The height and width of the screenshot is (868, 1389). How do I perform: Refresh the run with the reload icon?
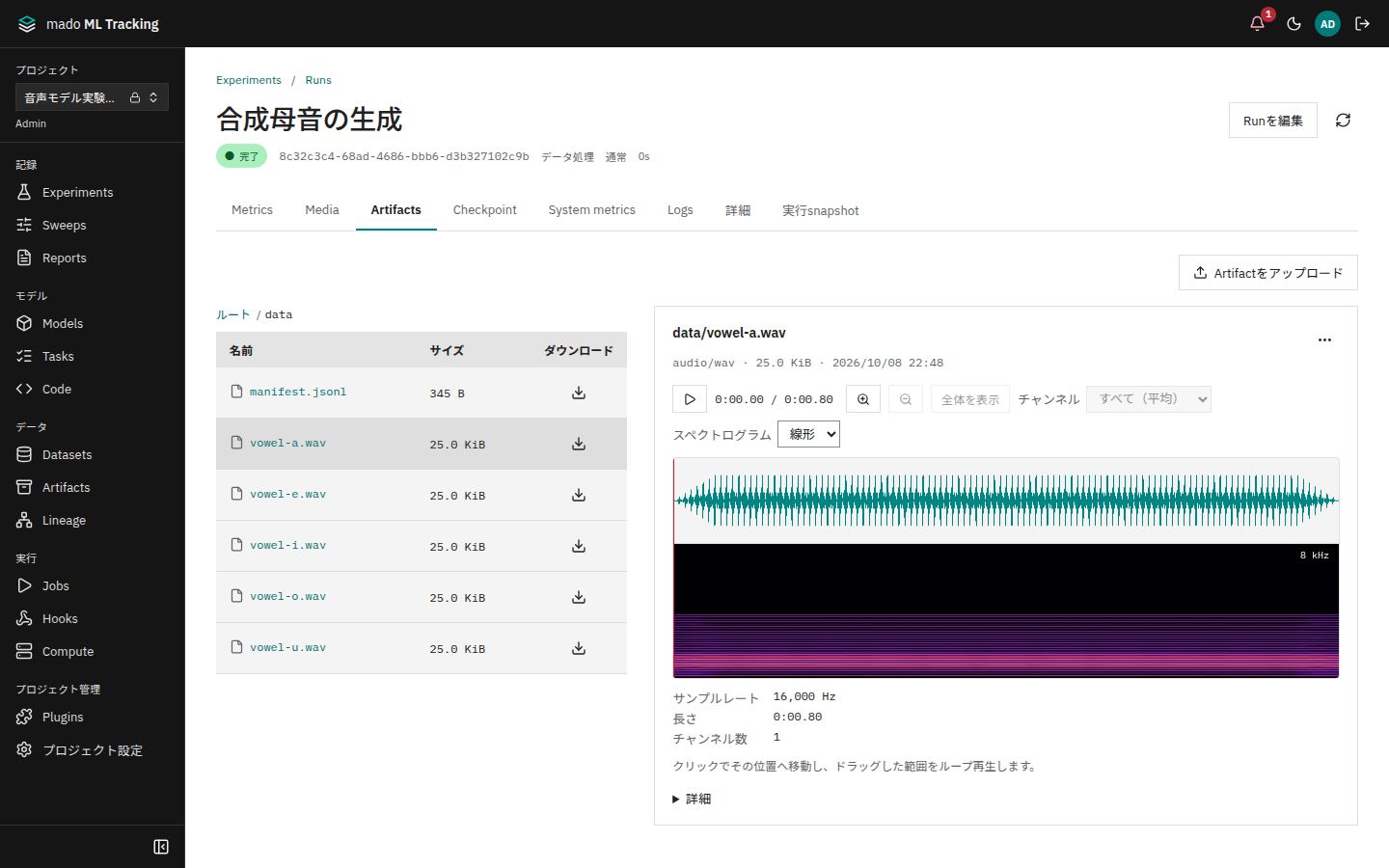pos(1343,121)
